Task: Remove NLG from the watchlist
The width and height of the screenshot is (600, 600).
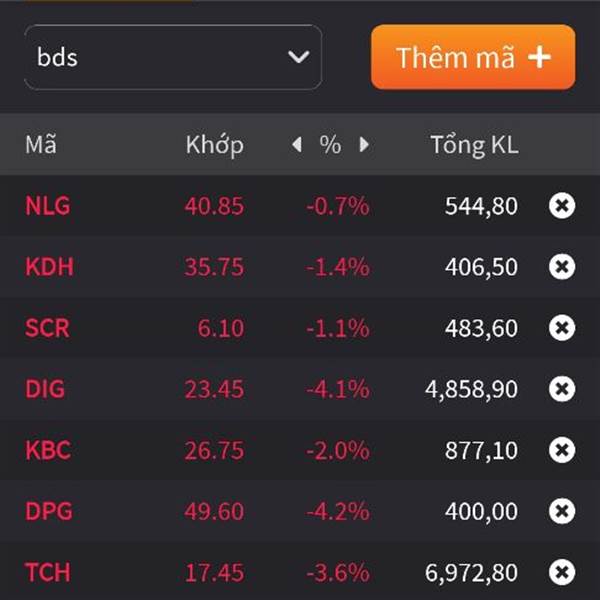Action: [x=562, y=206]
